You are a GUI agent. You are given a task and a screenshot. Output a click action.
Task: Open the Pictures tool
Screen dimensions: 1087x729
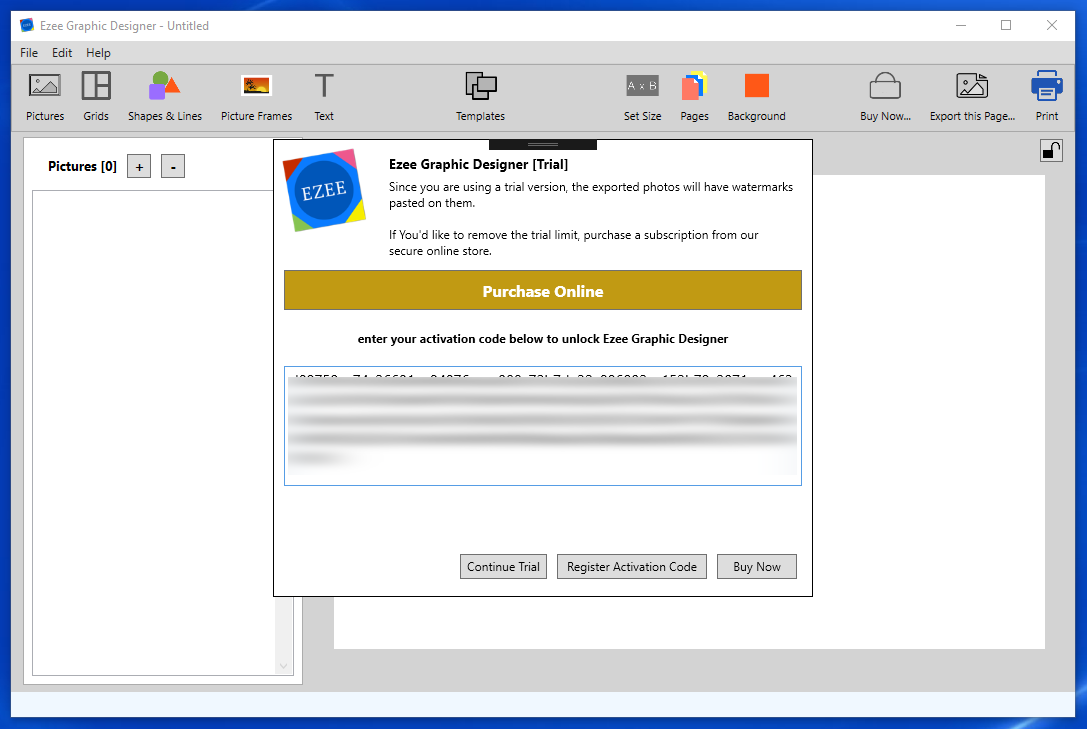44,86
